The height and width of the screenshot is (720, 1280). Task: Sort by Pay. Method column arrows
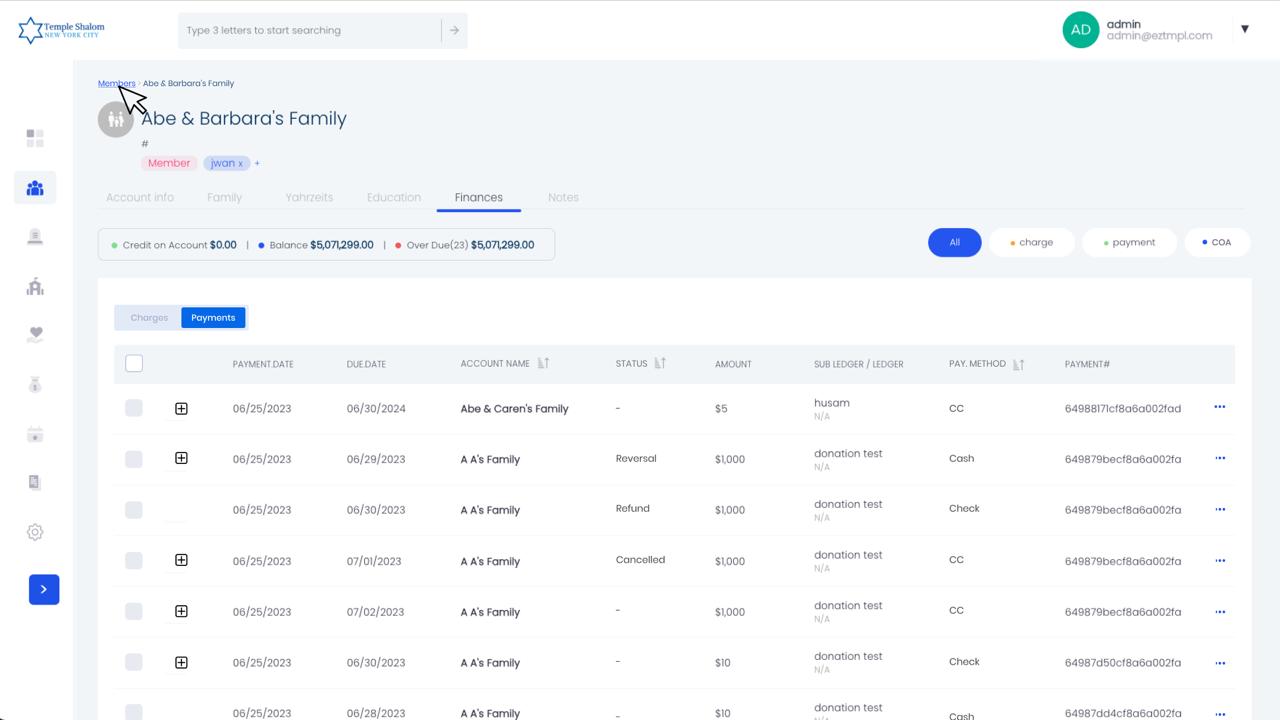click(x=1018, y=364)
